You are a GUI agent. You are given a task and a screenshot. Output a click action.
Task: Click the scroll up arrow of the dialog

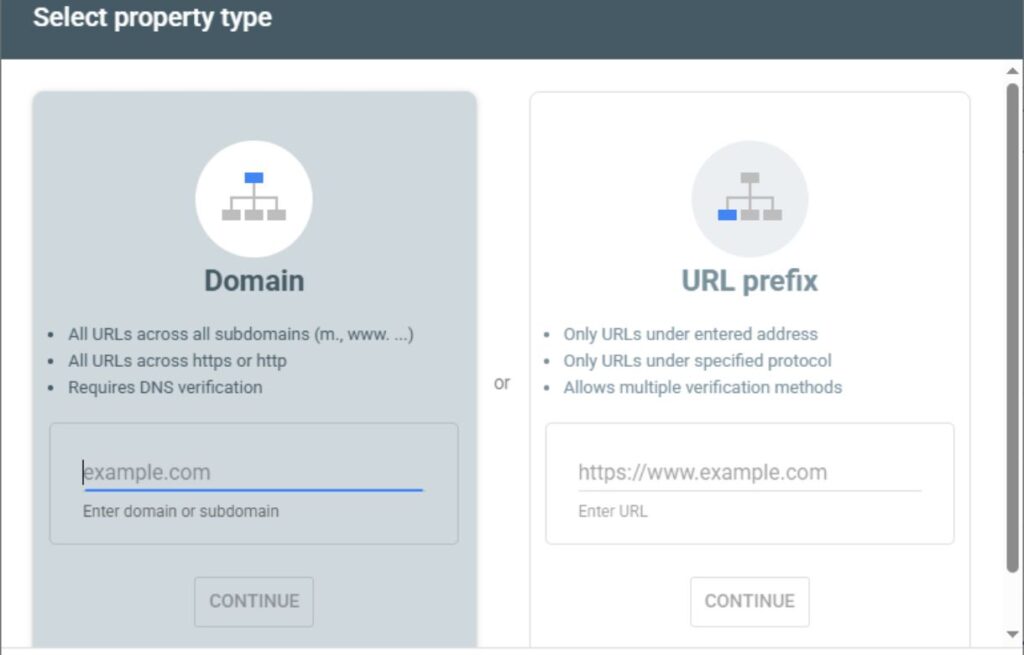(1012, 71)
